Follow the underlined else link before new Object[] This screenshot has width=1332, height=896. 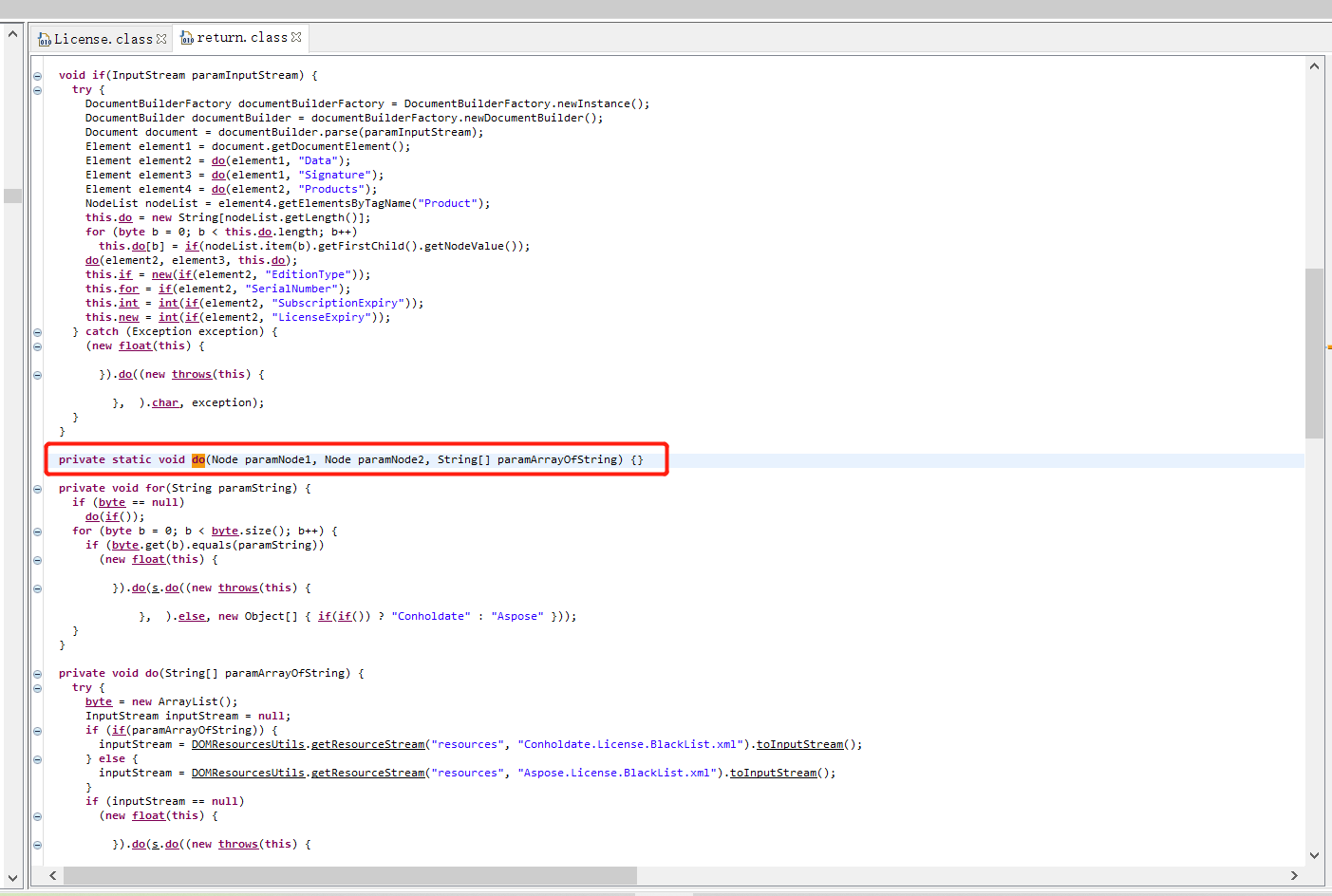tap(191, 617)
